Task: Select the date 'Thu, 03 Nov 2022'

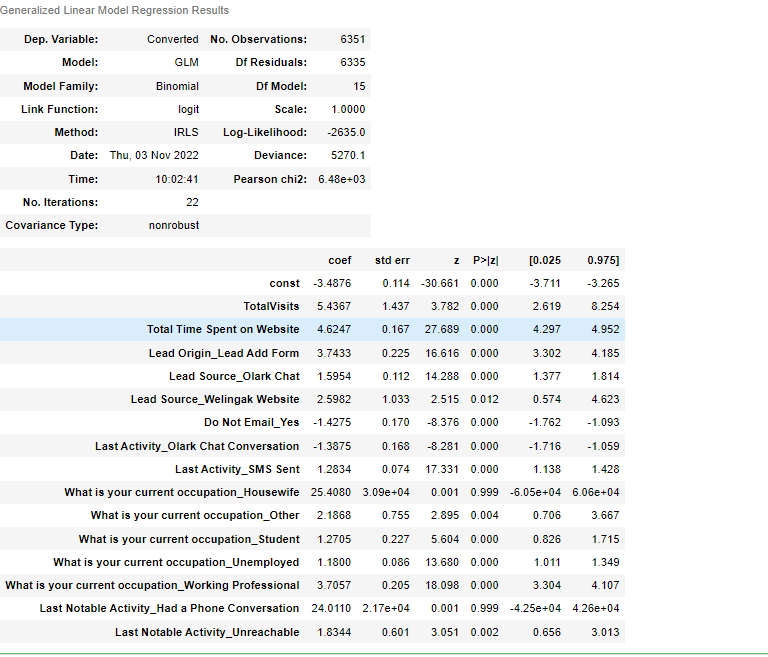Action: coord(154,155)
